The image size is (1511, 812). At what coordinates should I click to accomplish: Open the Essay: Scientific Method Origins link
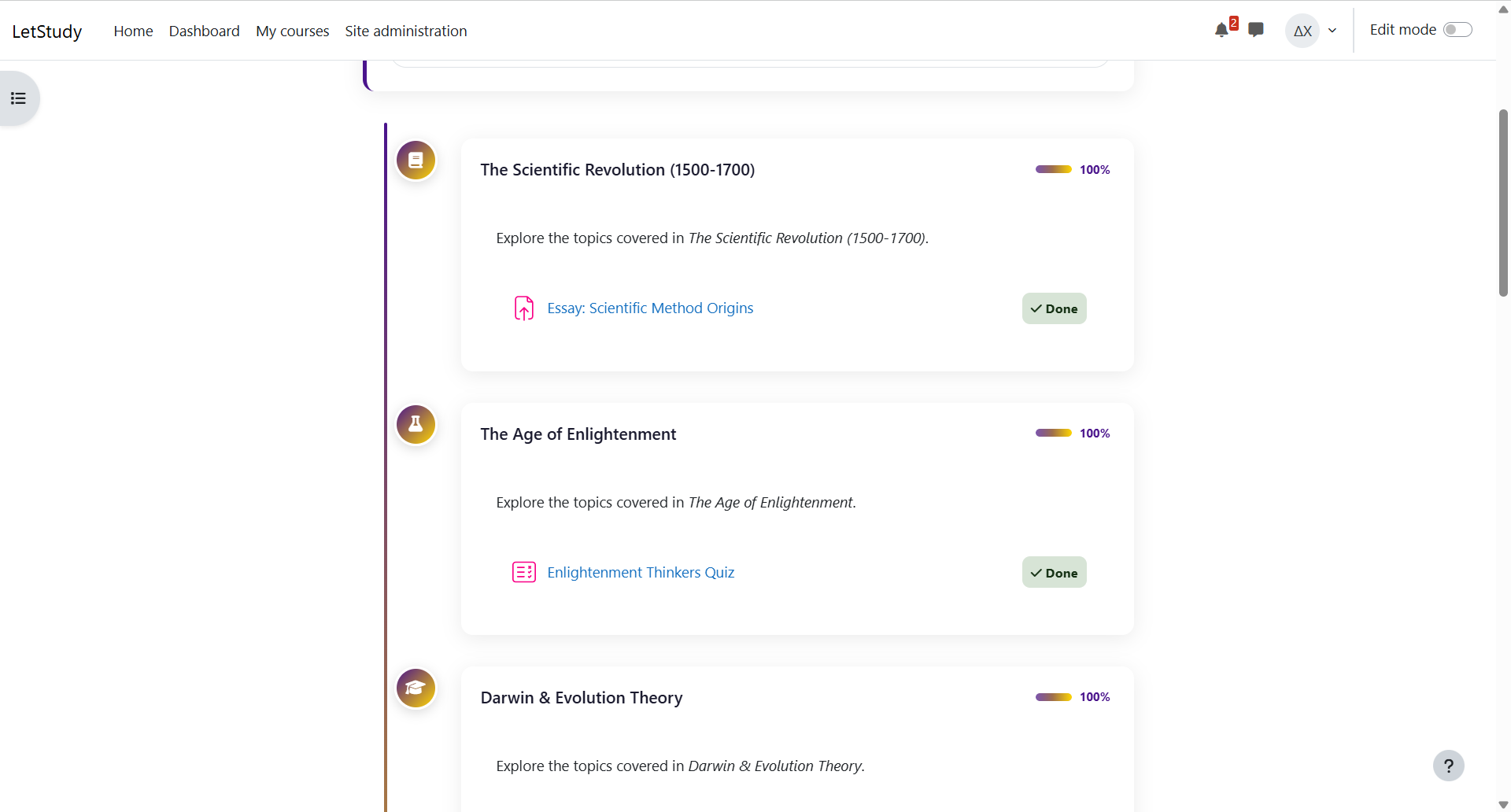pyautogui.click(x=650, y=308)
